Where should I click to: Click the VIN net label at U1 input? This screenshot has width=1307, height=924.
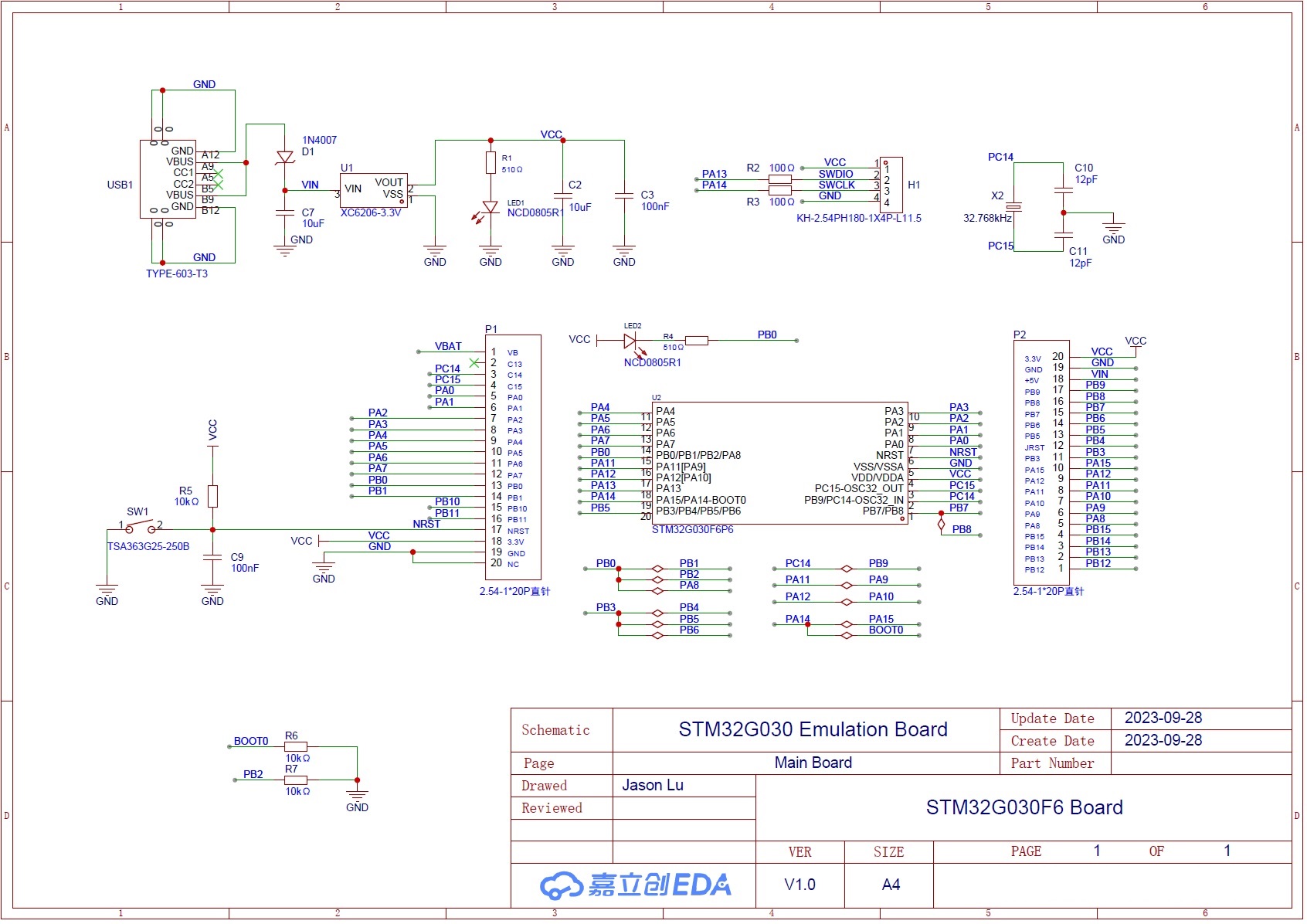pos(310,185)
